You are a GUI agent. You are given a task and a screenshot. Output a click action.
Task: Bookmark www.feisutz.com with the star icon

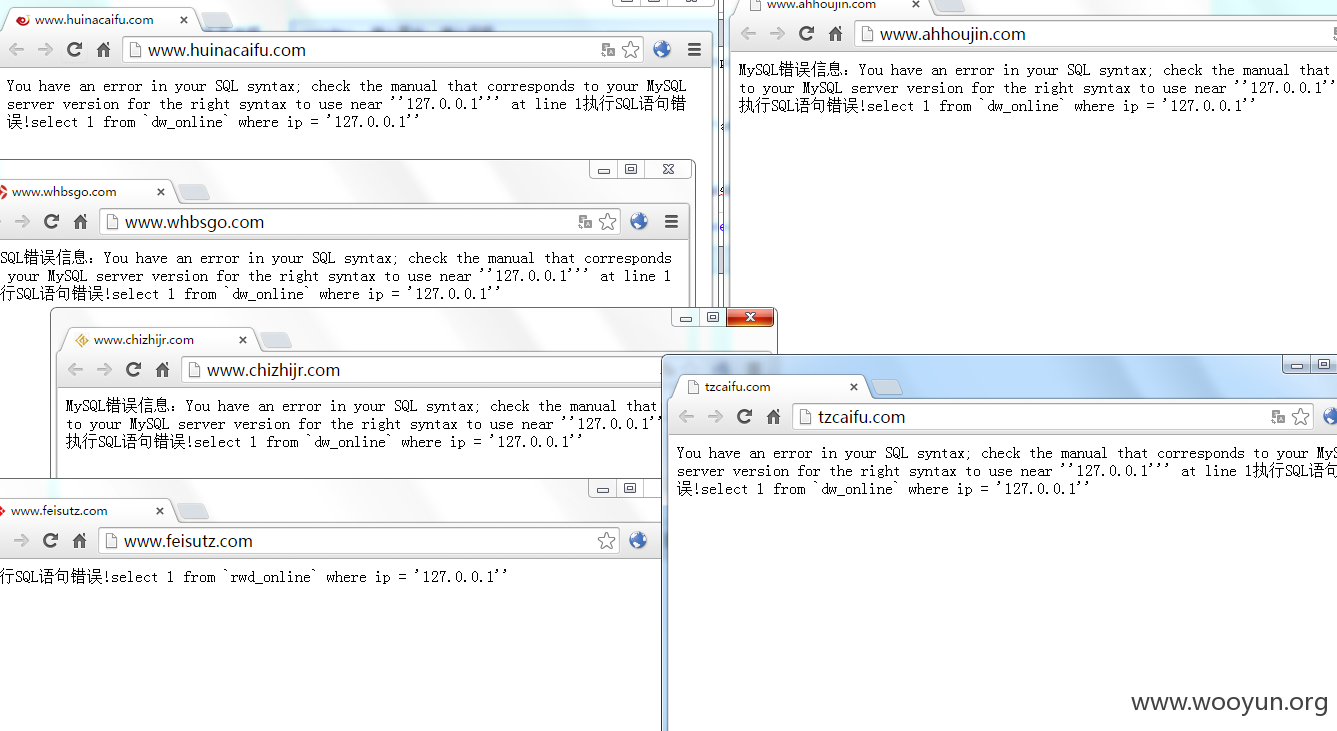coord(607,541)
